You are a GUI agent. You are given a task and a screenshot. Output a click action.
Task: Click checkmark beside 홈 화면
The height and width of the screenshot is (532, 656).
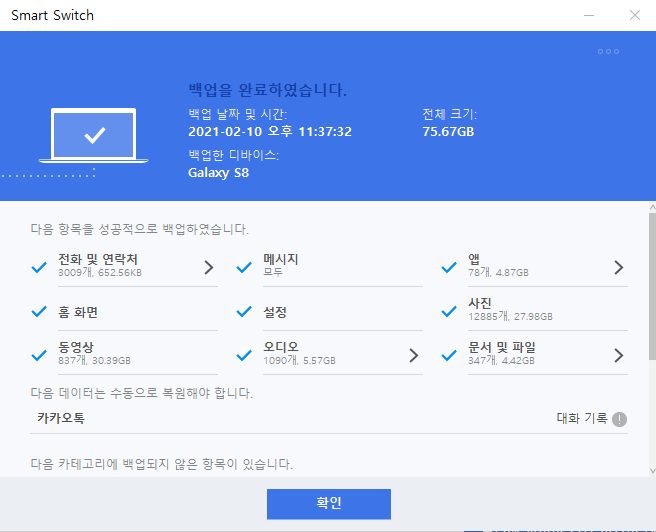39,312
